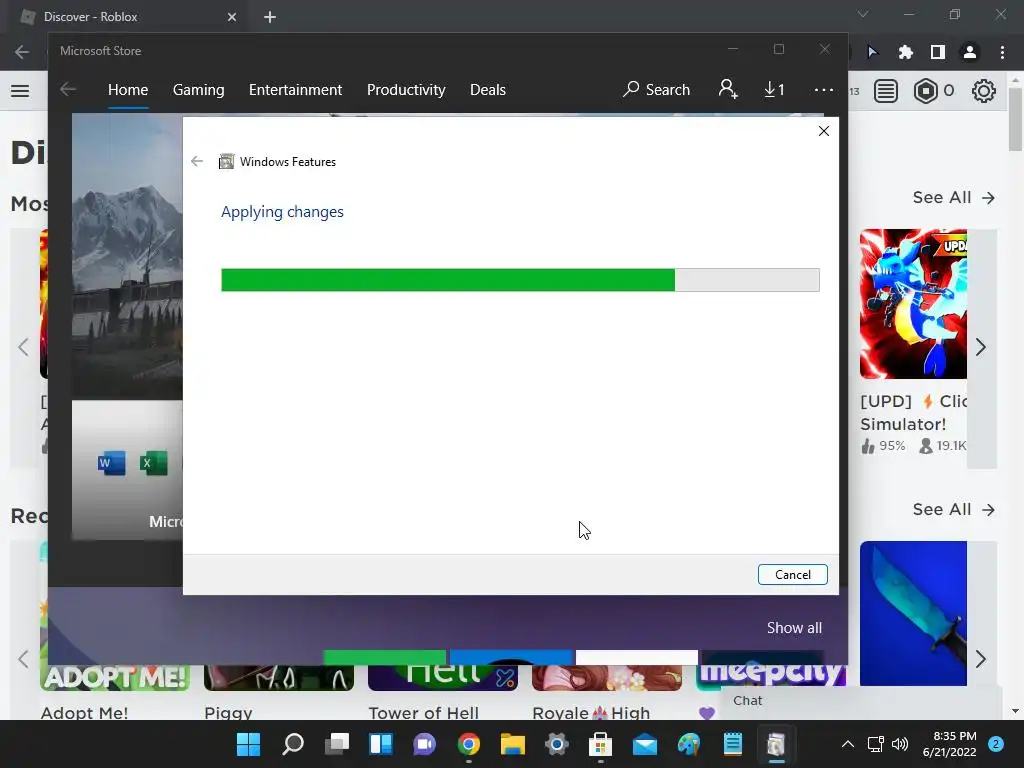The height and width of the screenshot is (768, 1024).
Task: Click the Applying changes progress bar
Action: 520,280
